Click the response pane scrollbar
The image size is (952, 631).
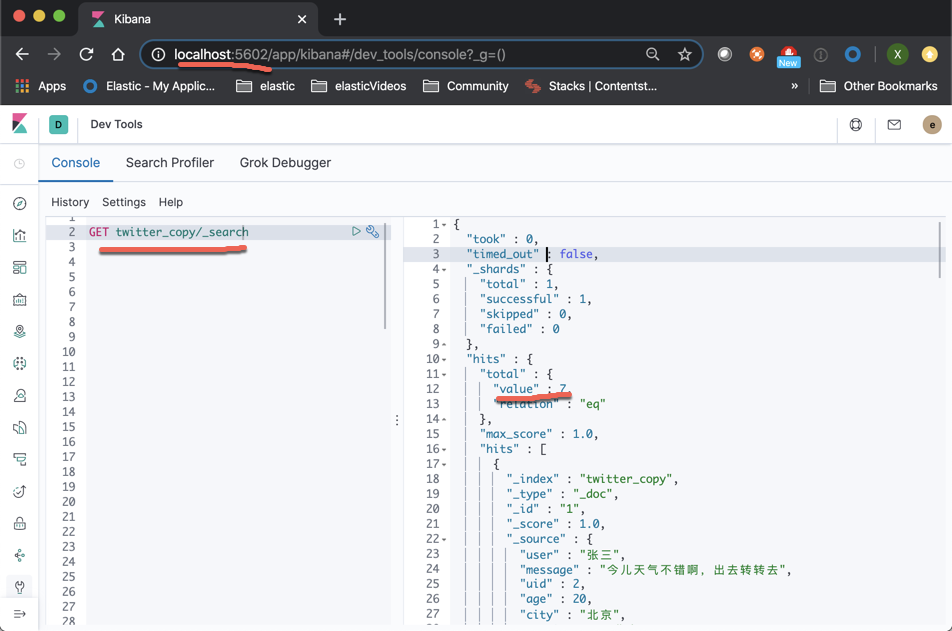940,250
